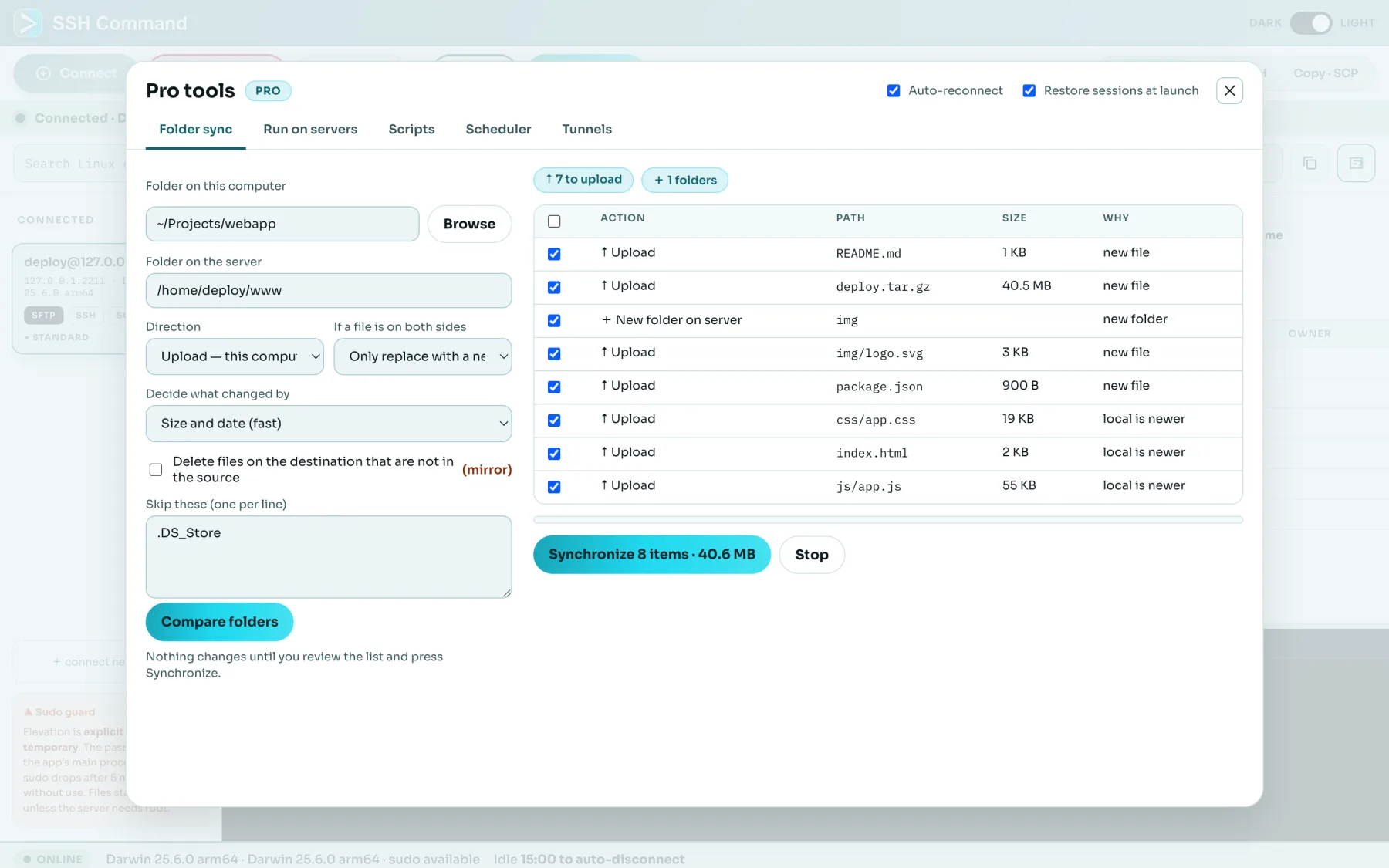Close the Pro tools dialog
This screenshot has width=1389, height=868.
(x=1229, y=90)
